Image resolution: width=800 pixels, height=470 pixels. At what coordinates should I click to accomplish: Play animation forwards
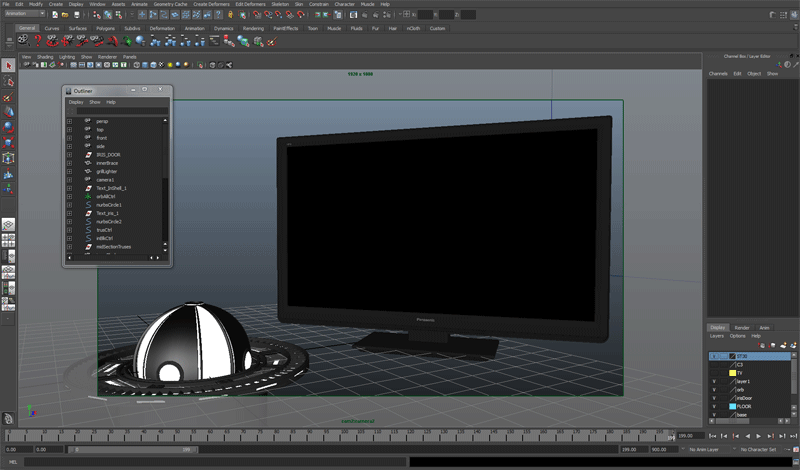759,436
